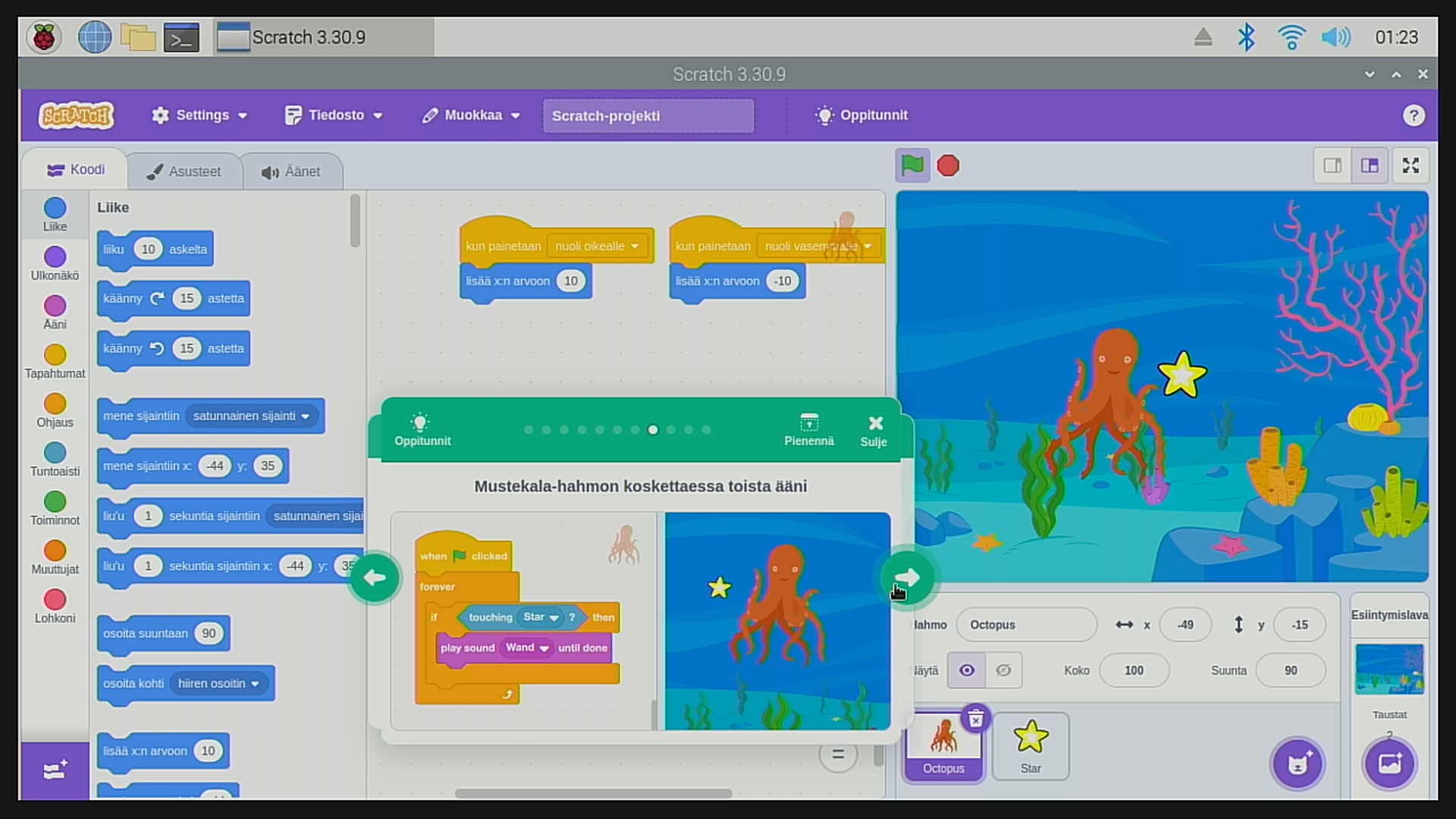Select the Liike block category
Image resolution: width=1456 pixels, height=819 pixels.
[x=55, y=215]
